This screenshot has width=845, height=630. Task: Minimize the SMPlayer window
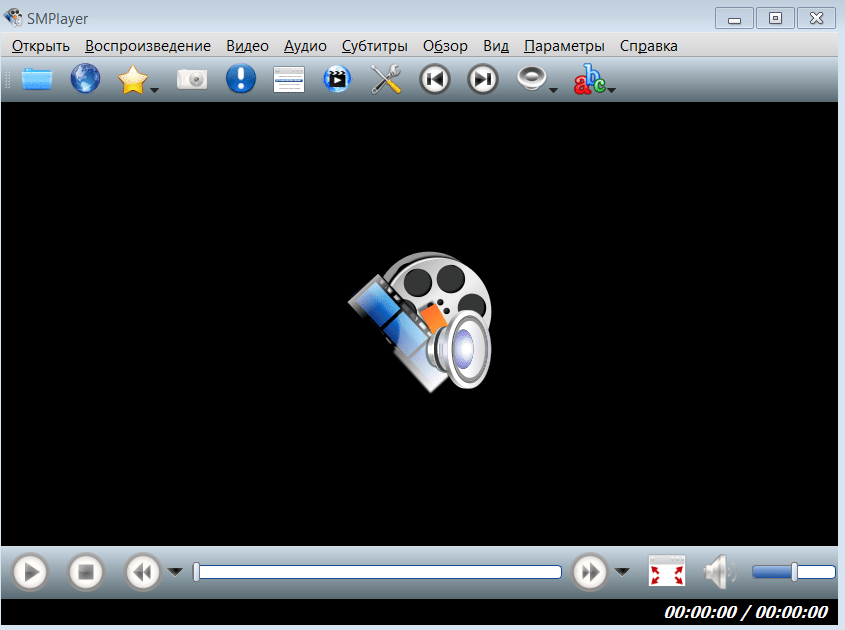click(734, 19)
